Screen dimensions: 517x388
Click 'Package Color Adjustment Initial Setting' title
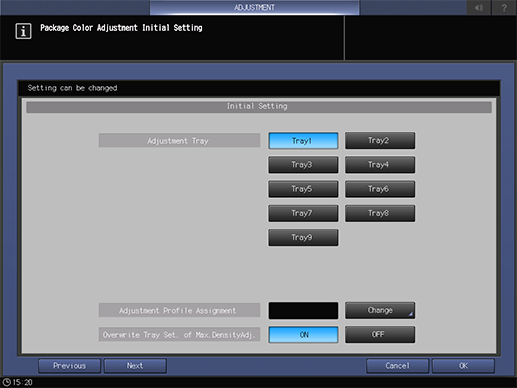click(121, 28)
